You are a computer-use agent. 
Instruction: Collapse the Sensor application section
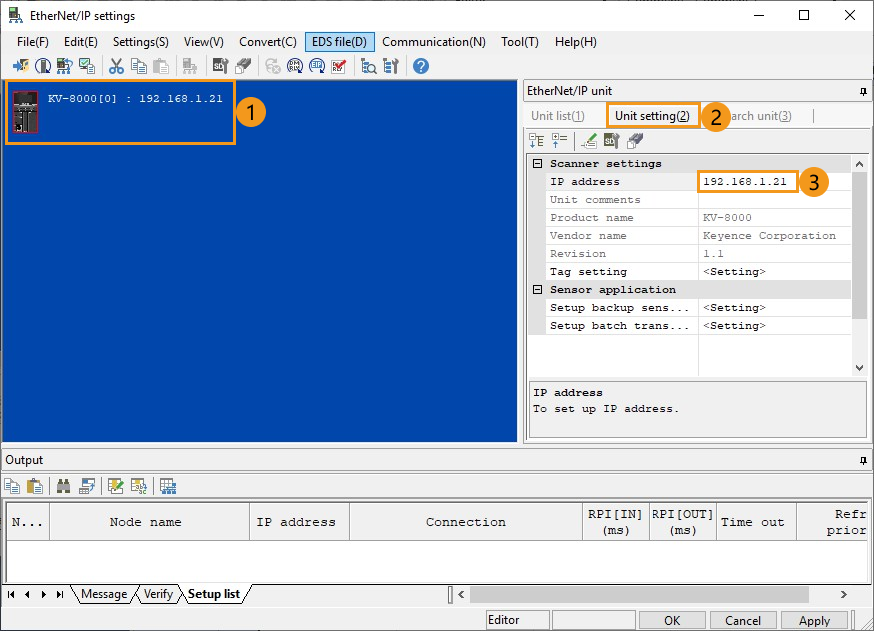click(537, 290)
